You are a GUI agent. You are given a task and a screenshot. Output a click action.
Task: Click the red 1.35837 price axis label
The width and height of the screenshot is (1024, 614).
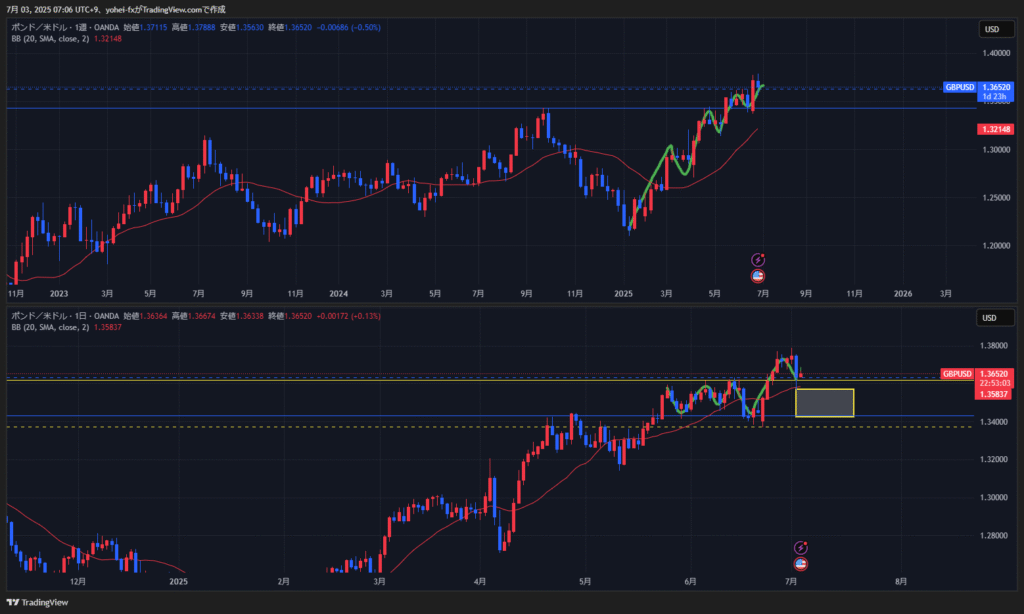994,394
